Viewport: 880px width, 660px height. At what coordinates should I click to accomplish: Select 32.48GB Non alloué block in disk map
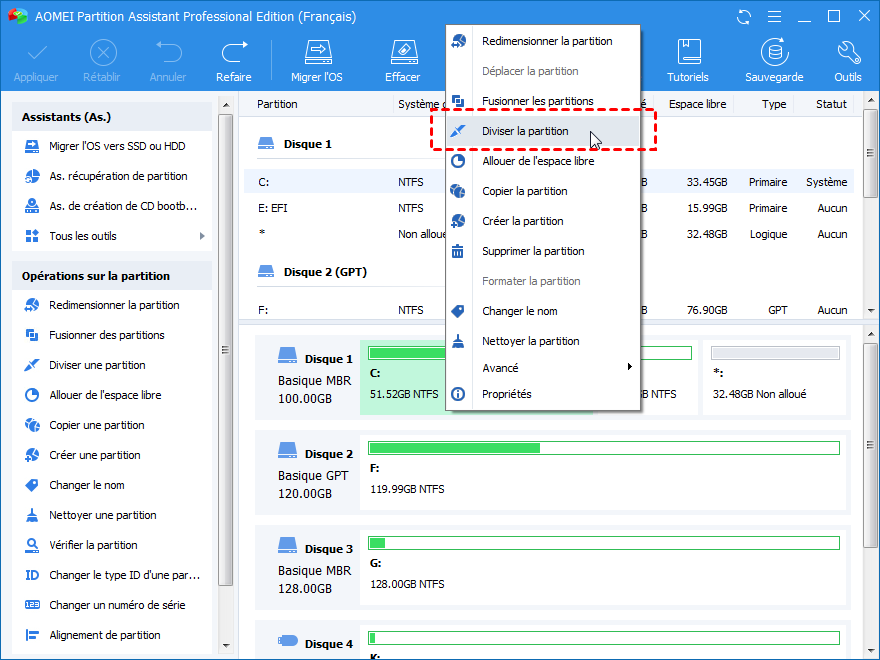774,378
